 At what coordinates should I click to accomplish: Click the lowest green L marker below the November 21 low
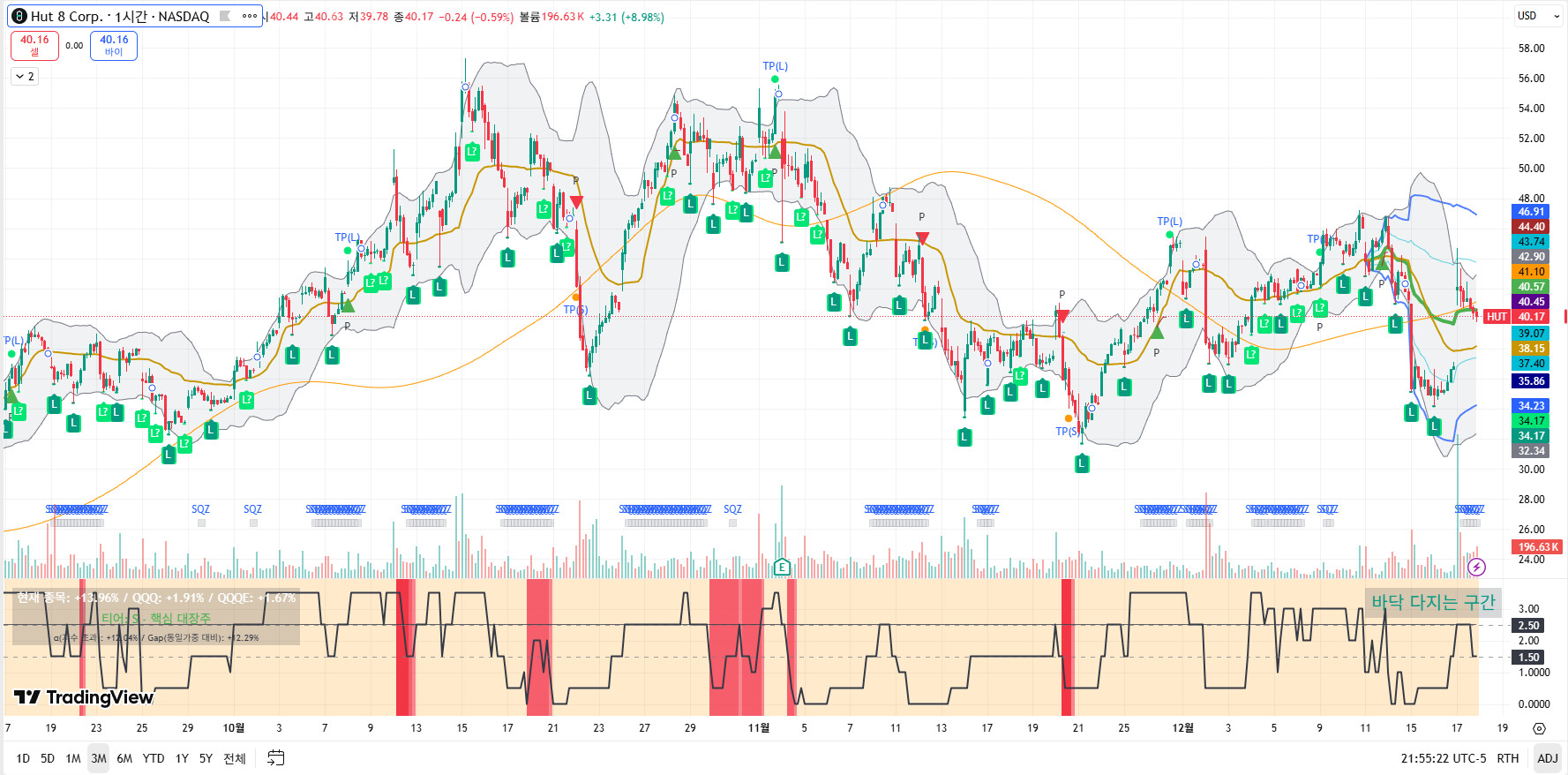1082,463
